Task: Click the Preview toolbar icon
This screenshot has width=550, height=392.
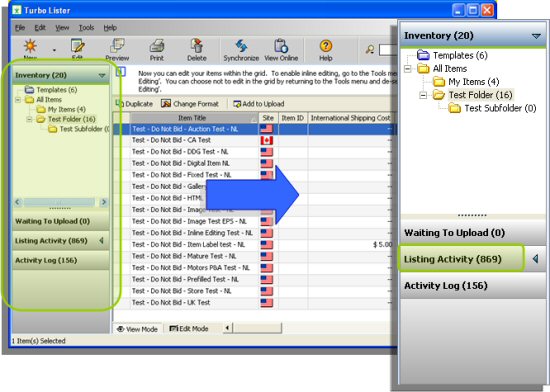Action: [x=117, y=46]
